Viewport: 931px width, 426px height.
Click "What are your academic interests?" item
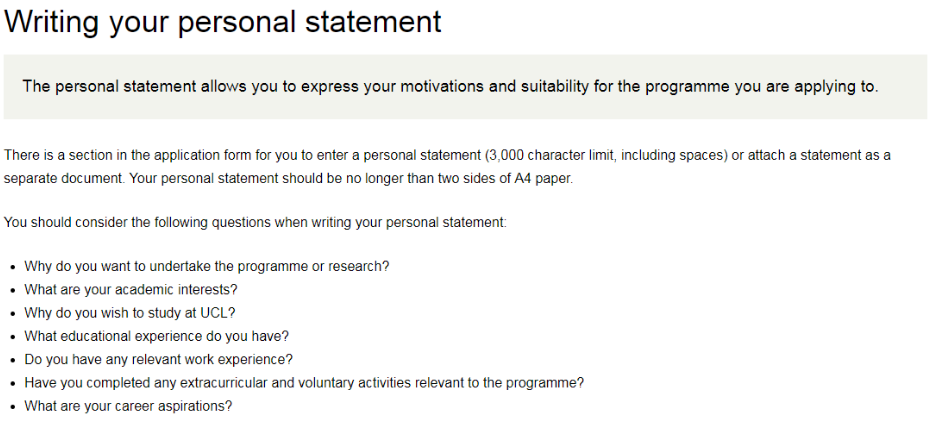130,290
